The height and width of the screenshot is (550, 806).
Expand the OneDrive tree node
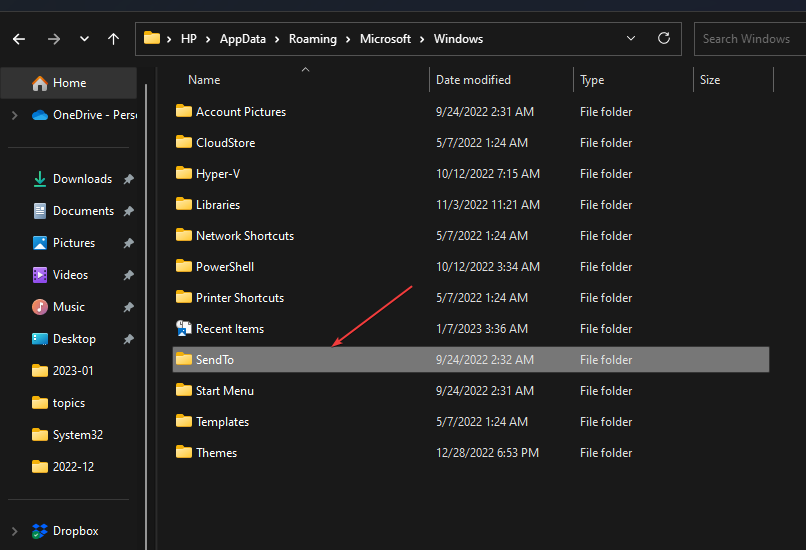[14, 115]
